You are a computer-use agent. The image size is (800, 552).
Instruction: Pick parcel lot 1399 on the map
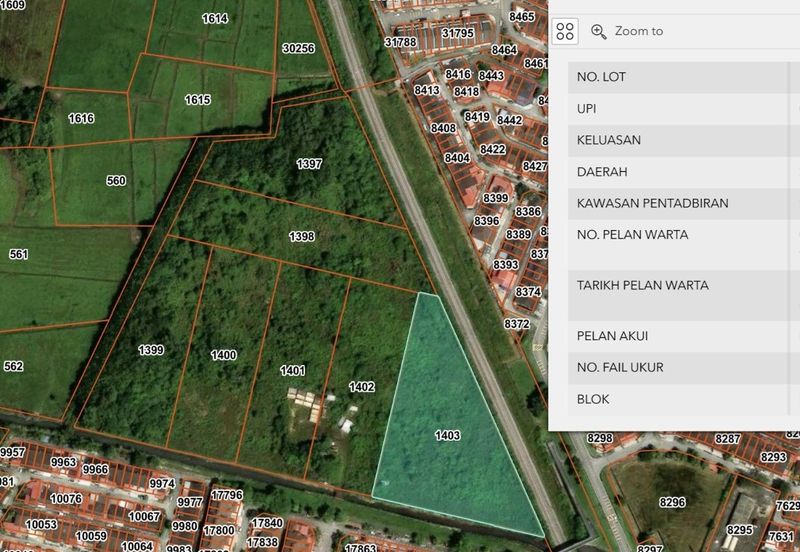click(151, 350)
